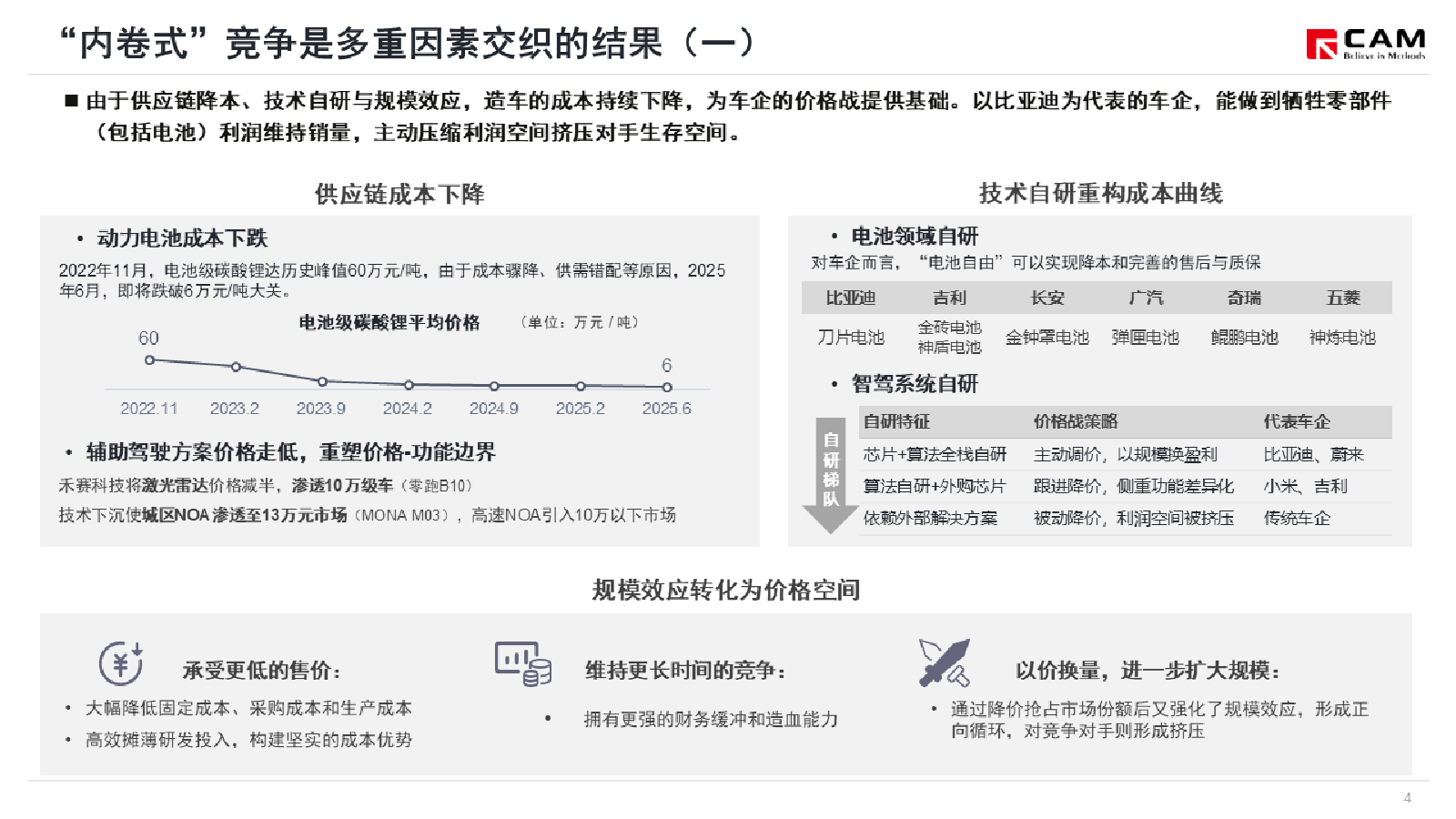Viewport: 1456px width, 819px height.
Task: Click the 6 data label on chart
Action: point(666,365)
